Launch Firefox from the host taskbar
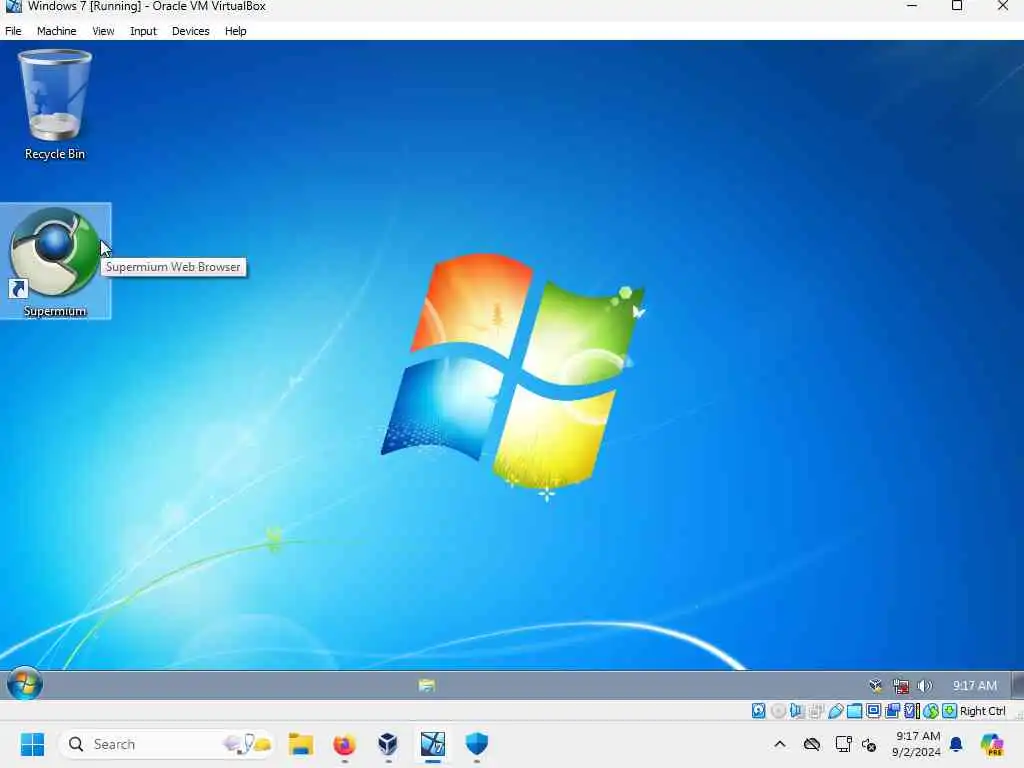This screenshot has height=768, width=1024. tap(345, 744)
